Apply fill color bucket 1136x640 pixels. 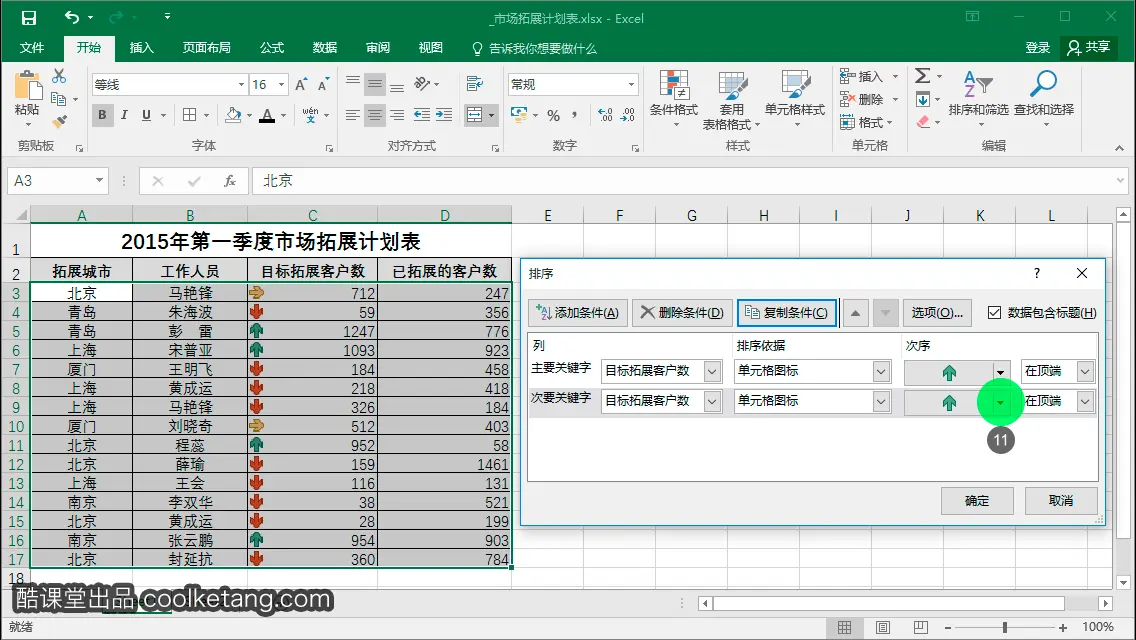pos(233,115)
